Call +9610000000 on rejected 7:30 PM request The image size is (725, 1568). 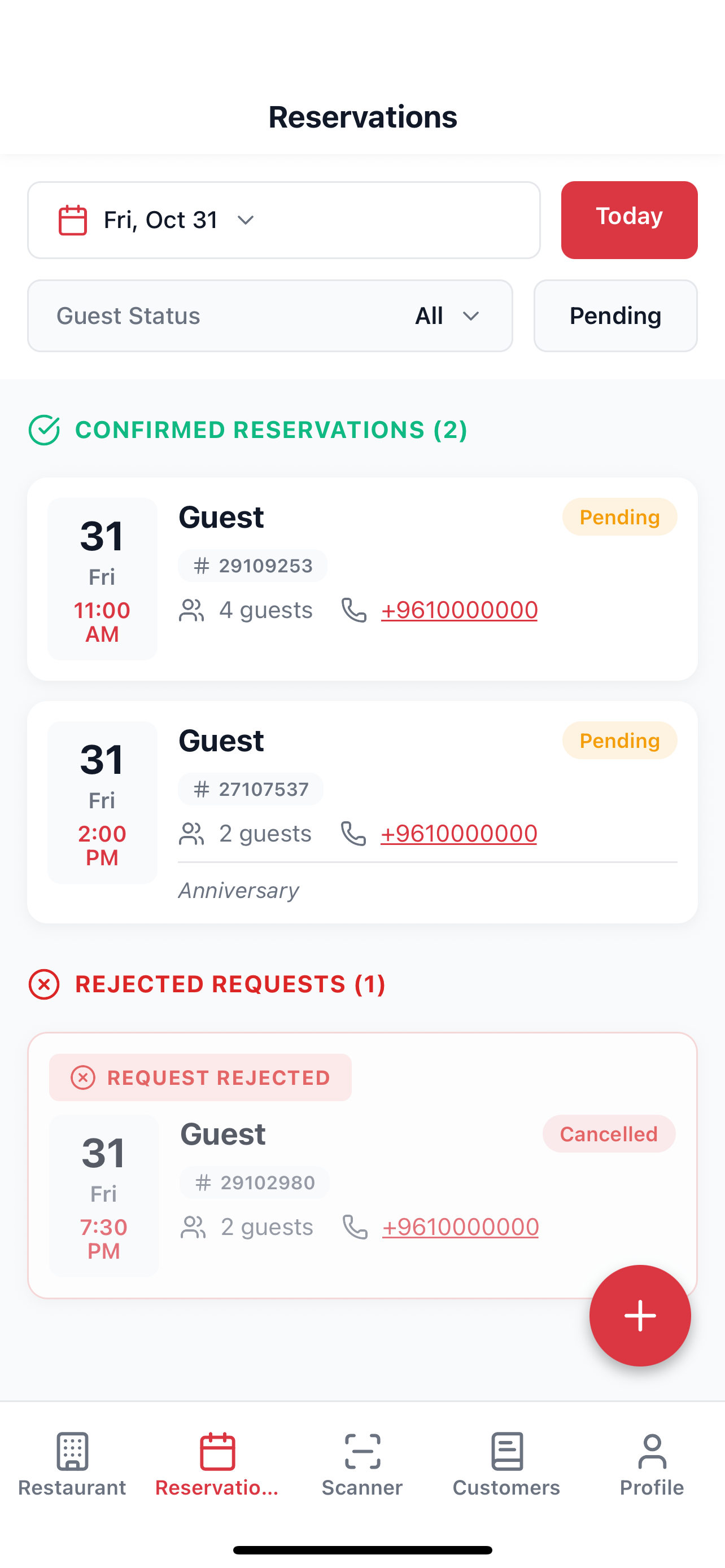pos(460,1227)
